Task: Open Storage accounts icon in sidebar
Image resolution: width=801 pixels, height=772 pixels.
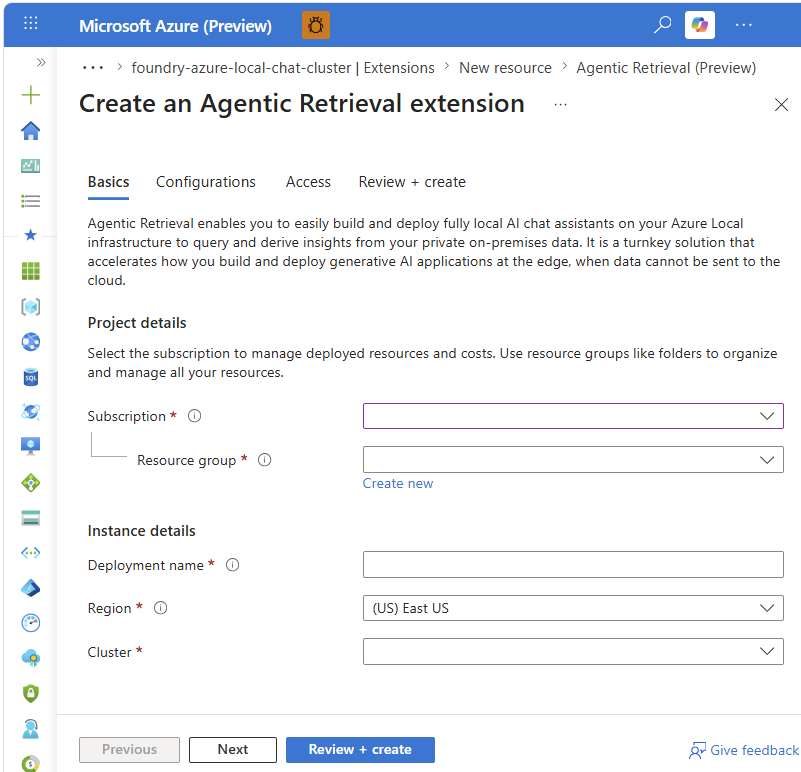Action: pyautogui.click(x=31, y=518)
